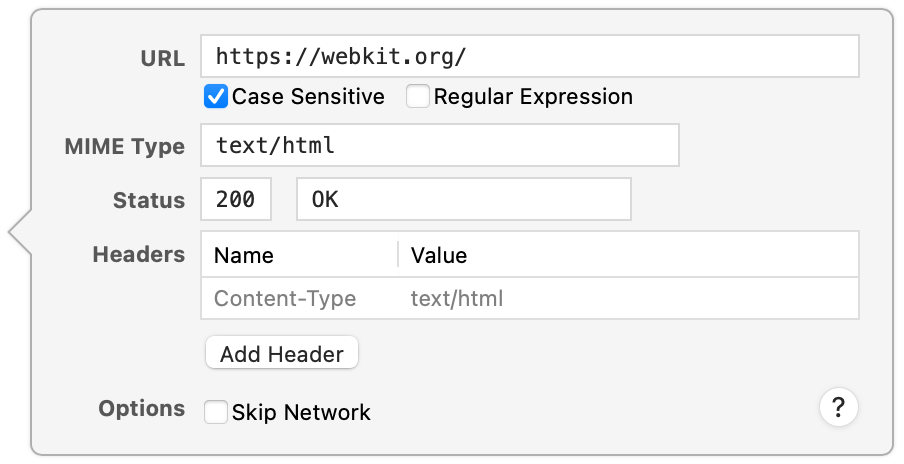Click the URL label
The image size is (904, 464).
[162, 58]
